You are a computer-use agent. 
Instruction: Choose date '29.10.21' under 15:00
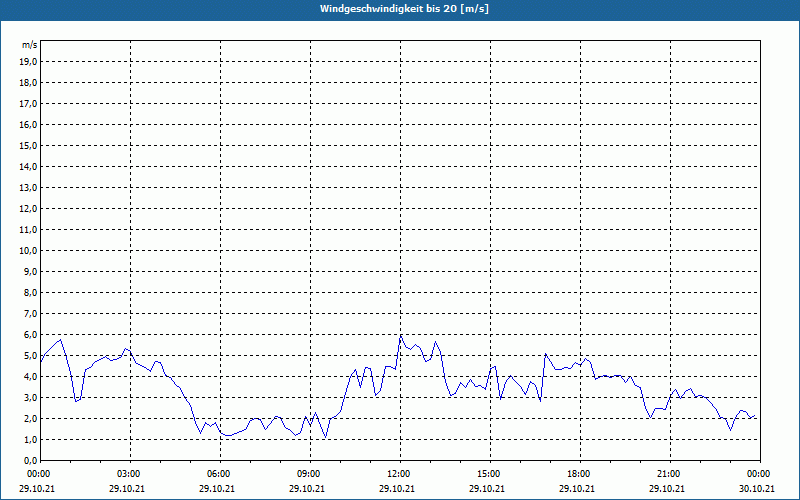tap(487, 488)
